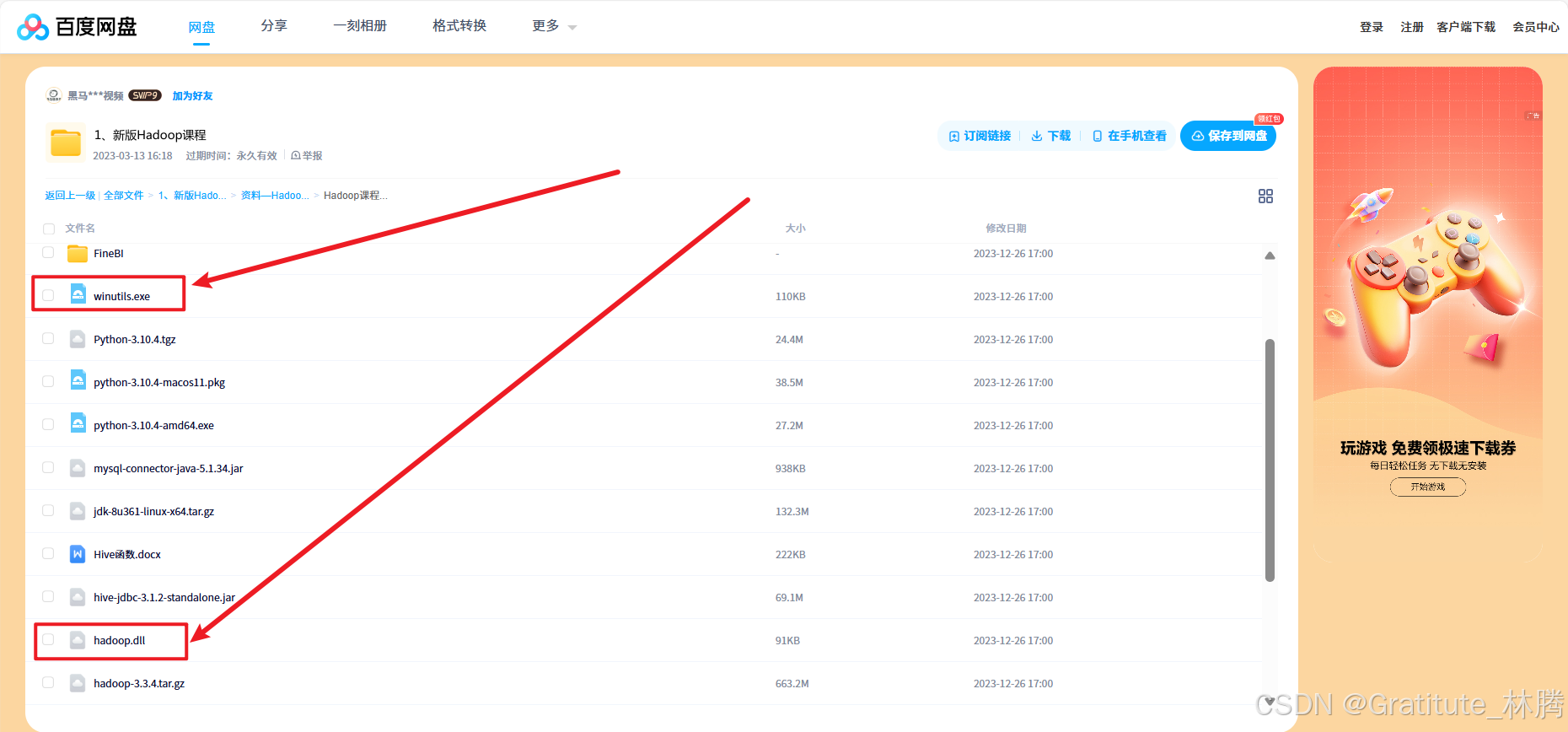1568x732 pixels.
Task: Click 加为好友 link
Action: click(192, 96)
